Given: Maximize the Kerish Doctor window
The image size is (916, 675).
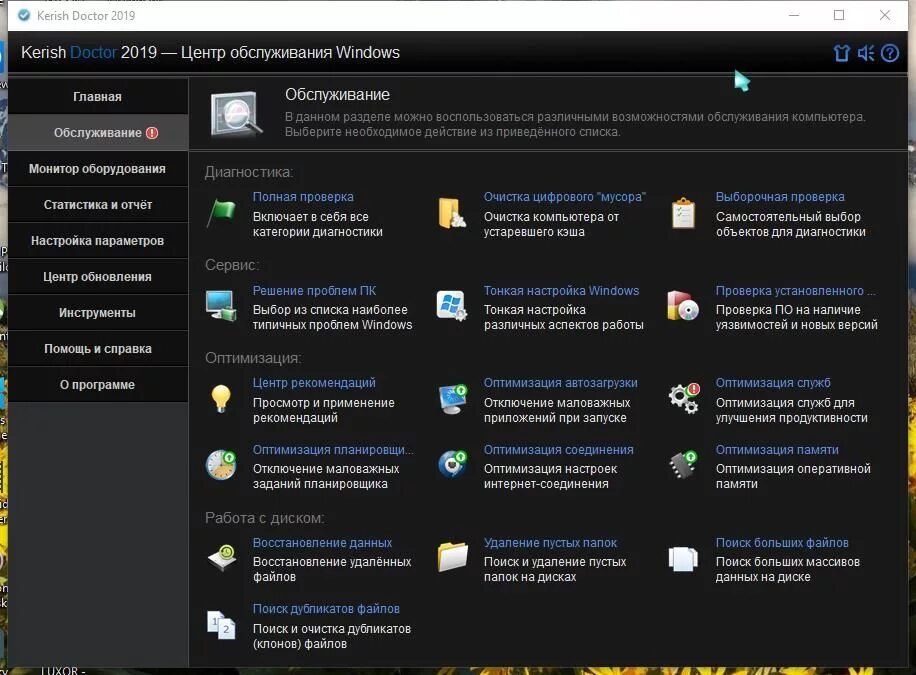Looking at the screenshot, I should tap(839, 15).
